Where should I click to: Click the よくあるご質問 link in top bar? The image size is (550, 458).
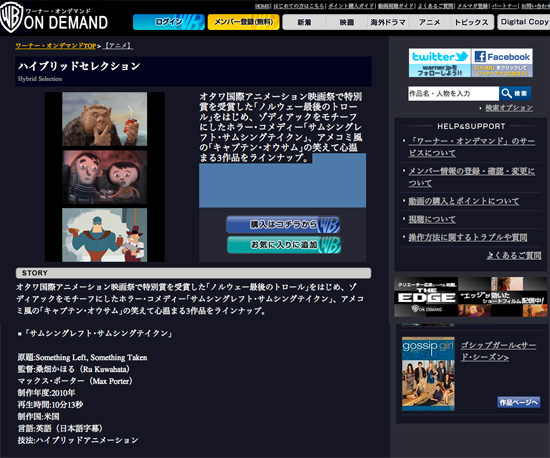436,6
